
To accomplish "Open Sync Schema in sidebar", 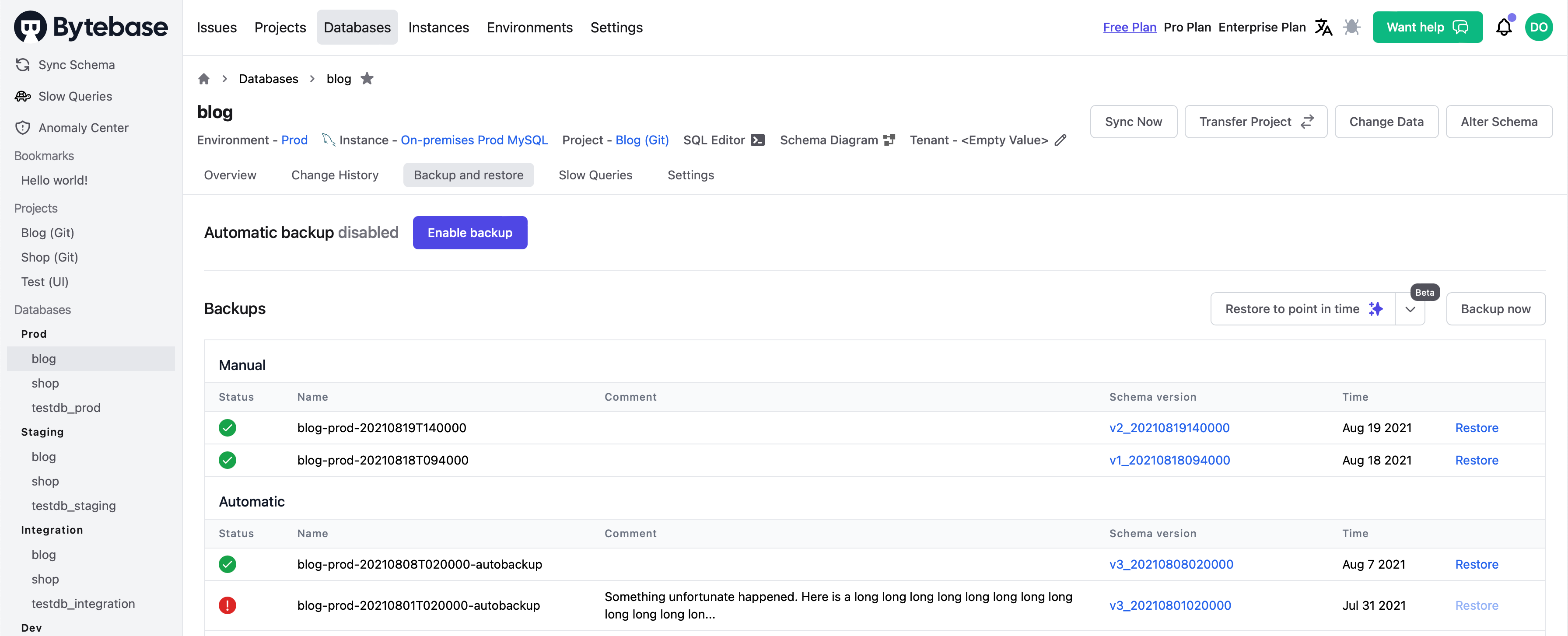I will click(x=76, y=65).
